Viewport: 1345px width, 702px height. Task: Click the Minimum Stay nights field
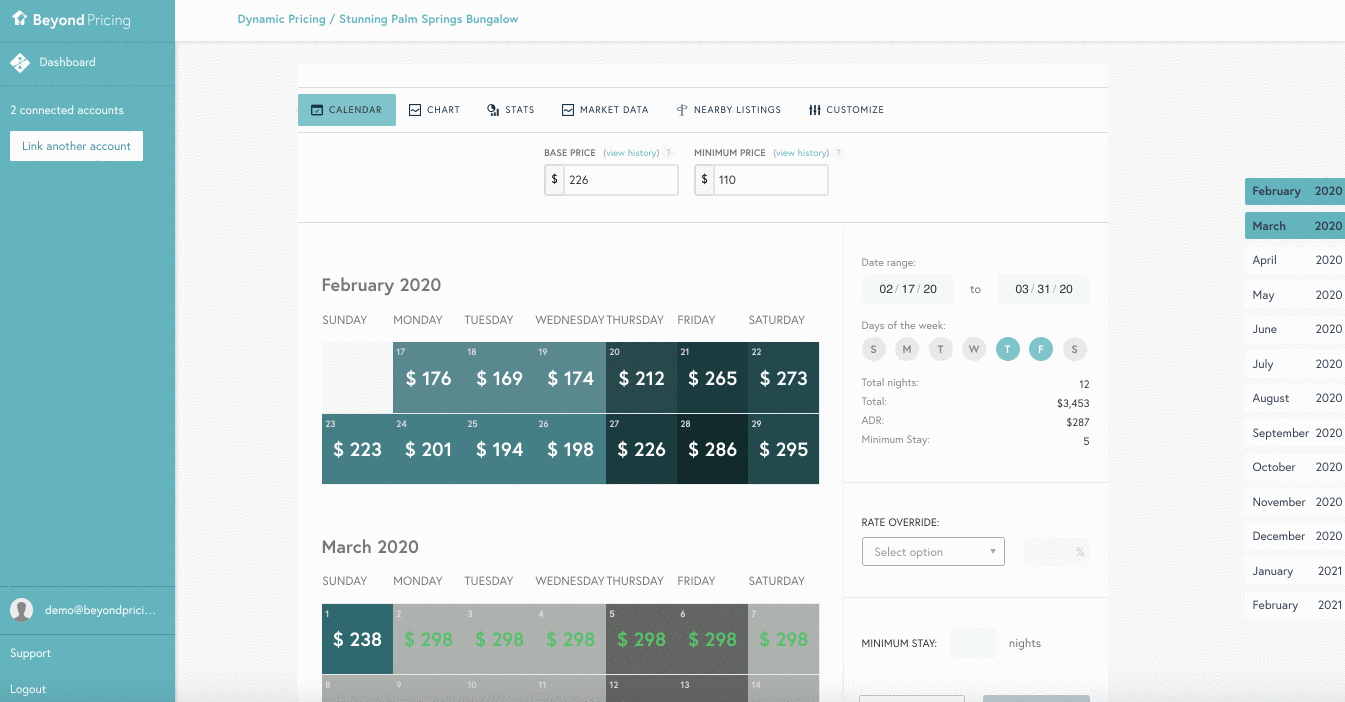click(972, 643)
